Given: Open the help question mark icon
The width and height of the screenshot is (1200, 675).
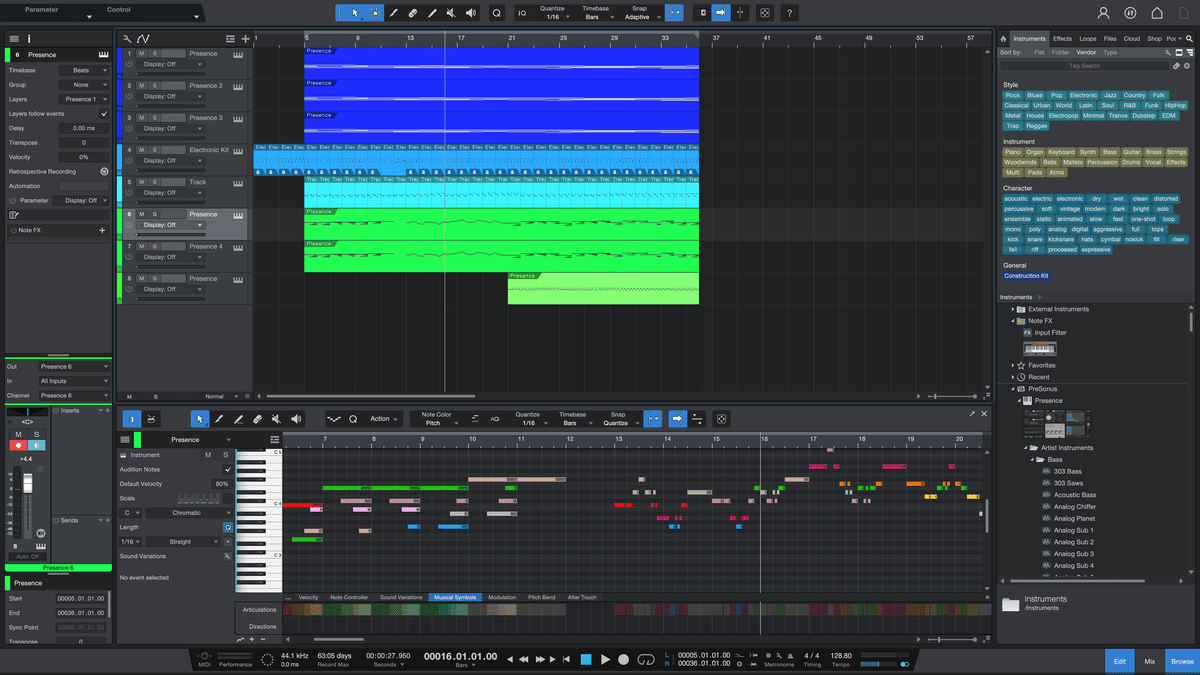Looking at the screenshot, I should [x=790, y=13].
